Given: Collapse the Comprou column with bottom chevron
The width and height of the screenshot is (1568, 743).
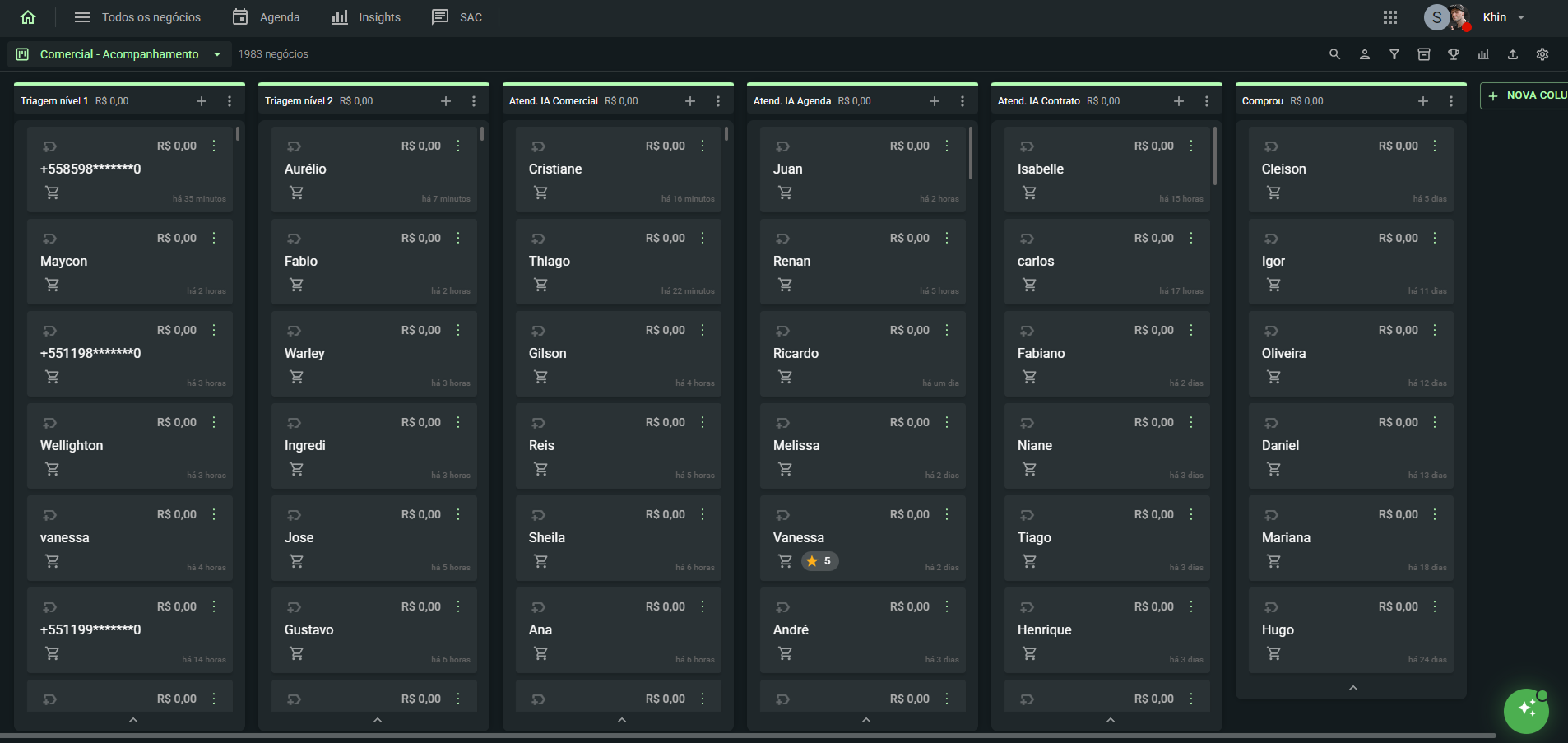Looking at the screenshot, I should tap(1352, 688).
